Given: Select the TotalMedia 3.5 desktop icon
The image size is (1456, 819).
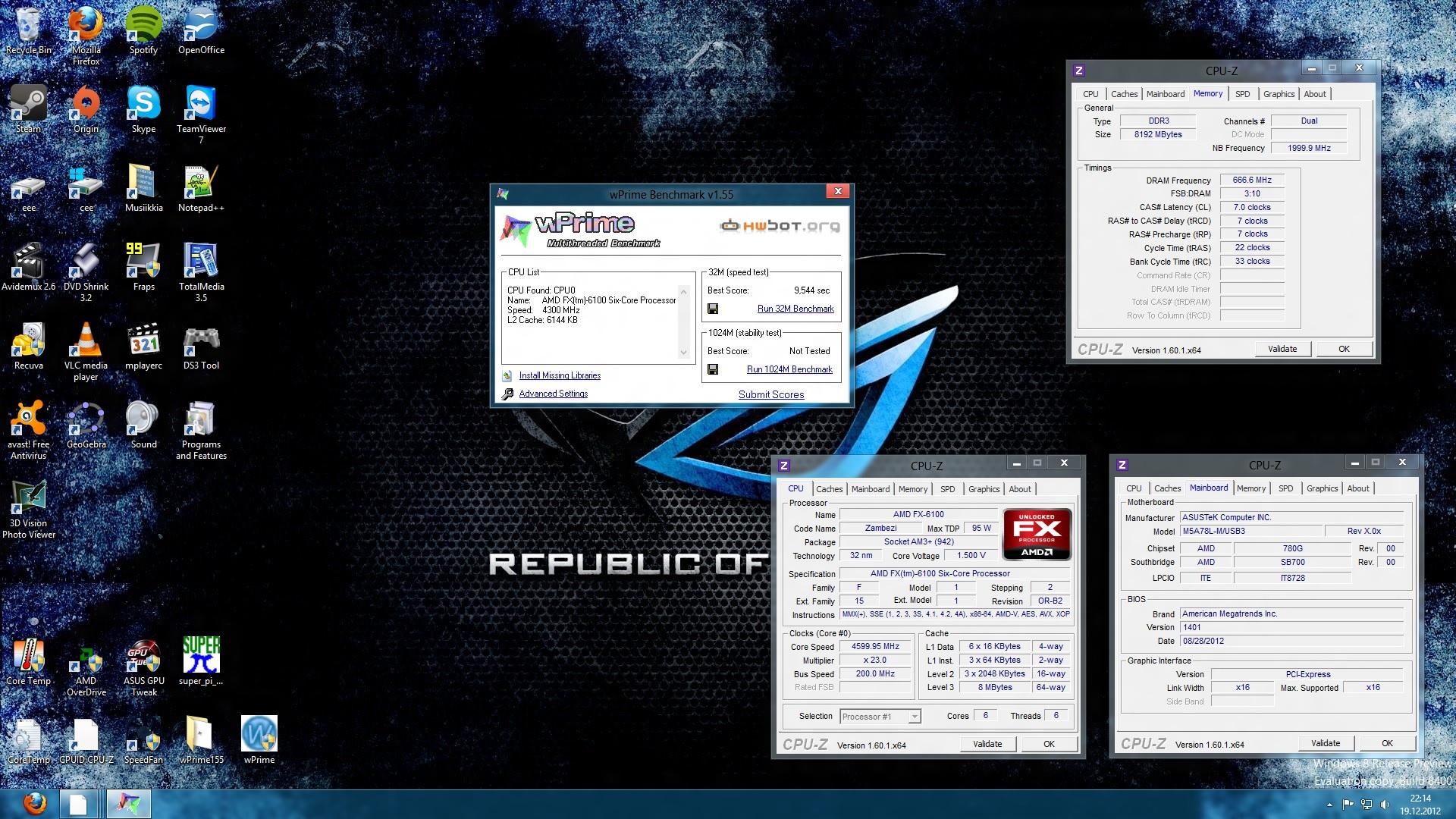Looking at the screenshot, I should [x=201, y=272].
